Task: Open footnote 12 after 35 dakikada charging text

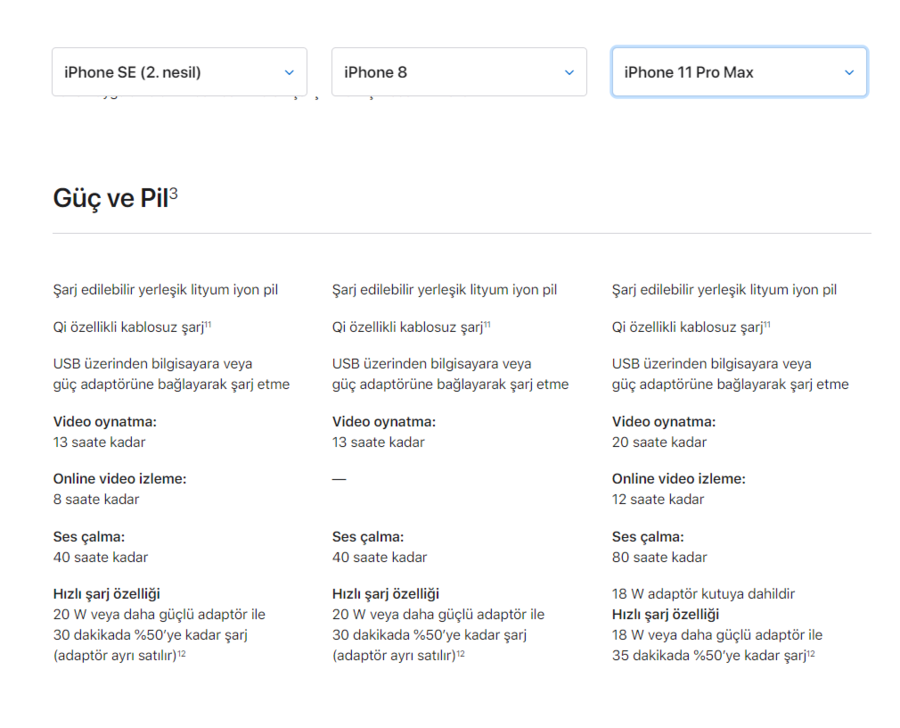Action: (x=811, y=654)
